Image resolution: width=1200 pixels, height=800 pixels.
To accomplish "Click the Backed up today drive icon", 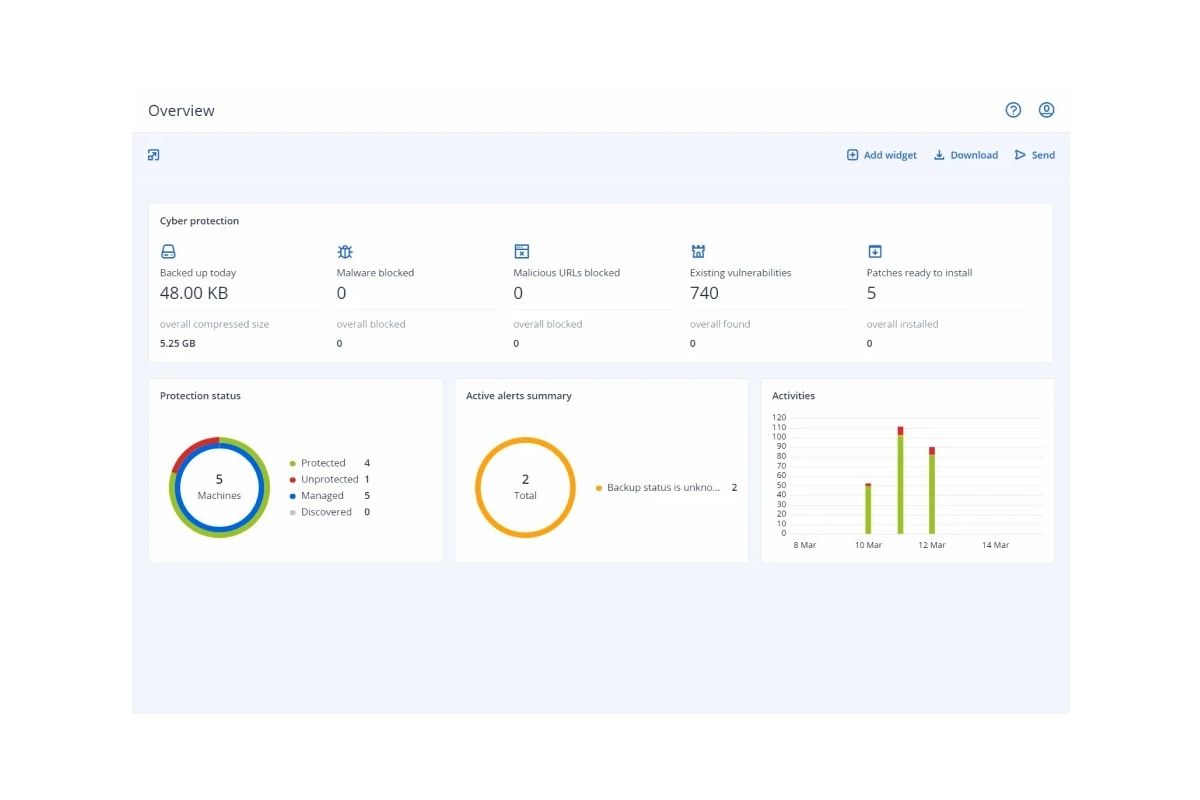I will [x=168, y=252].
